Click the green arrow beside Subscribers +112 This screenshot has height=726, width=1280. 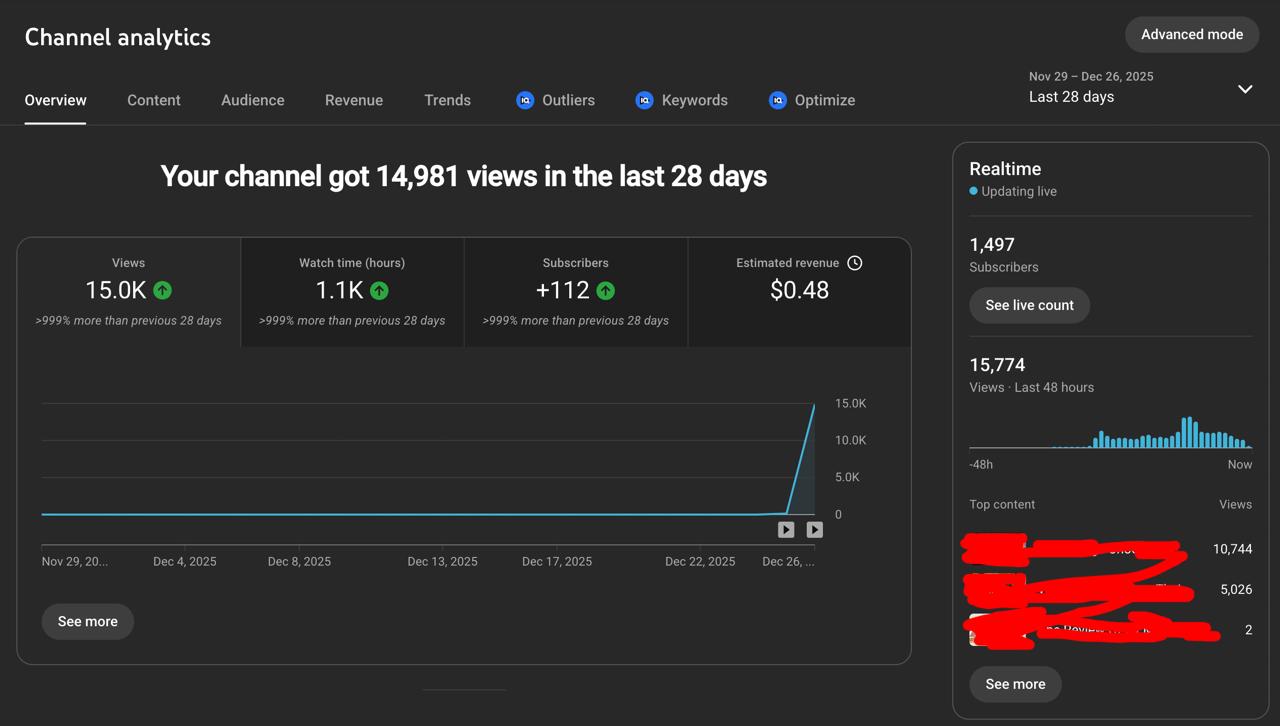(x=605, y=290)
